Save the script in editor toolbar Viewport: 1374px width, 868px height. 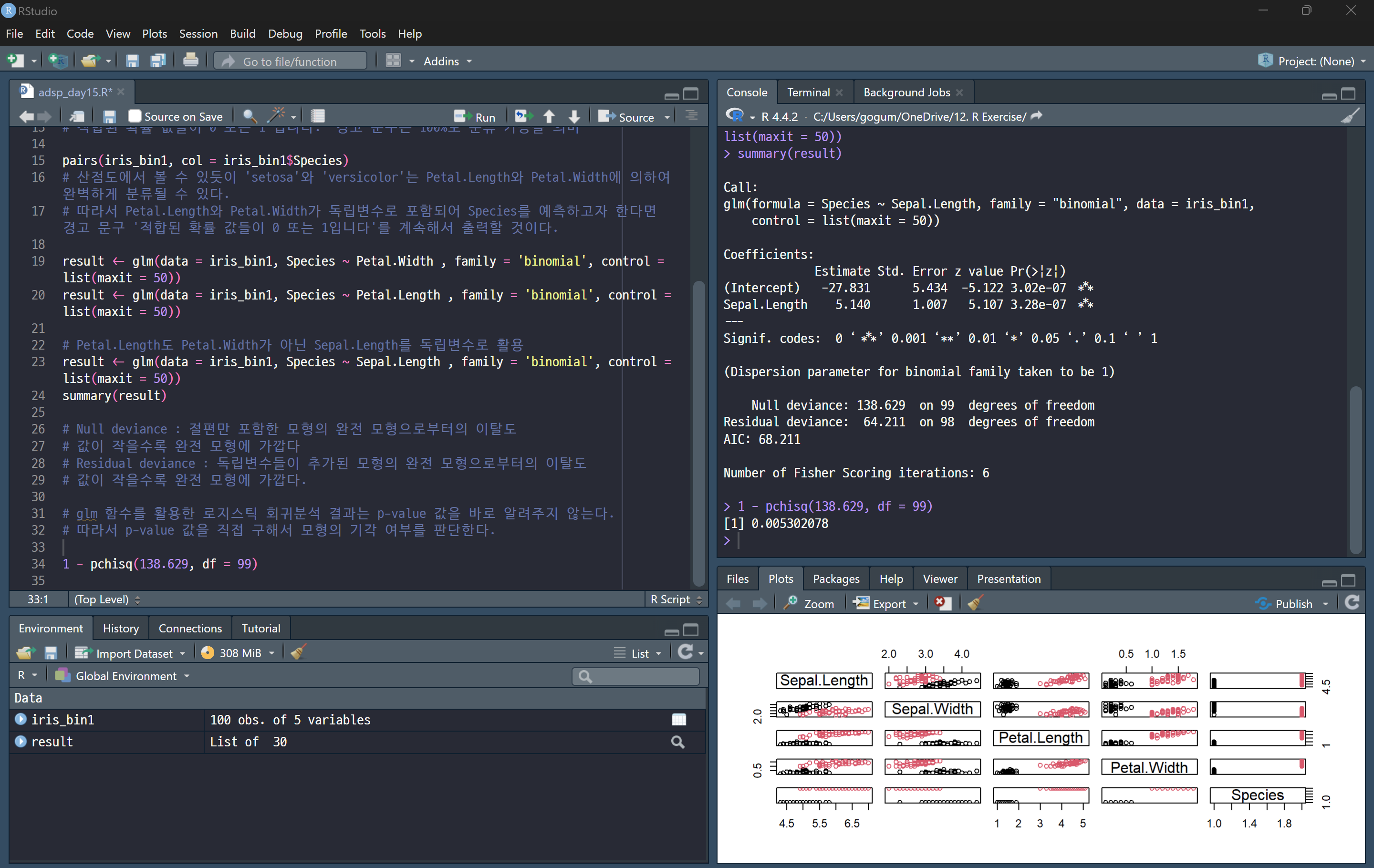(x=109, y=116)
